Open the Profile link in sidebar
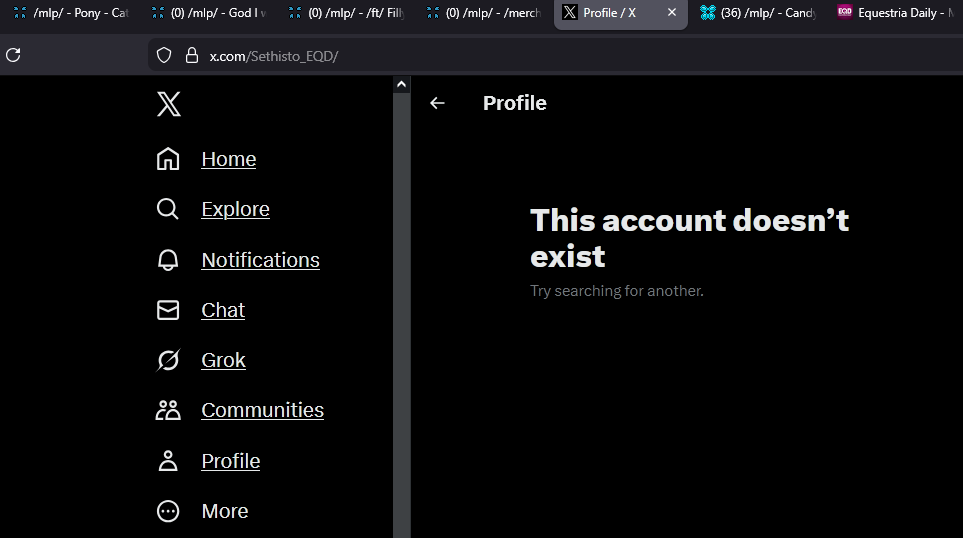The width and height of the screenshot is (963, 538). click(x=231, y=461)
